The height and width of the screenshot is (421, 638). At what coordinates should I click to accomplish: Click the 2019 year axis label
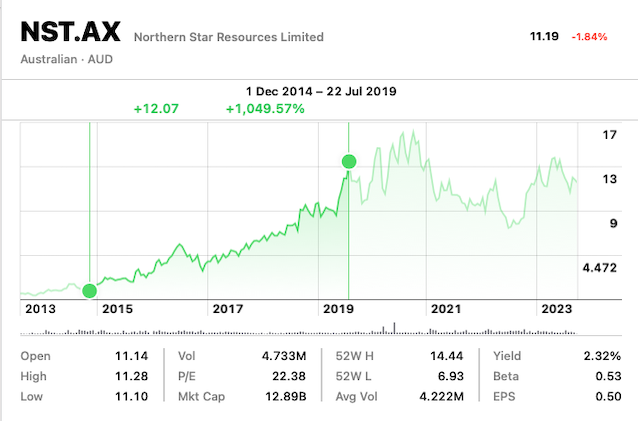click(x=338, y=309)
